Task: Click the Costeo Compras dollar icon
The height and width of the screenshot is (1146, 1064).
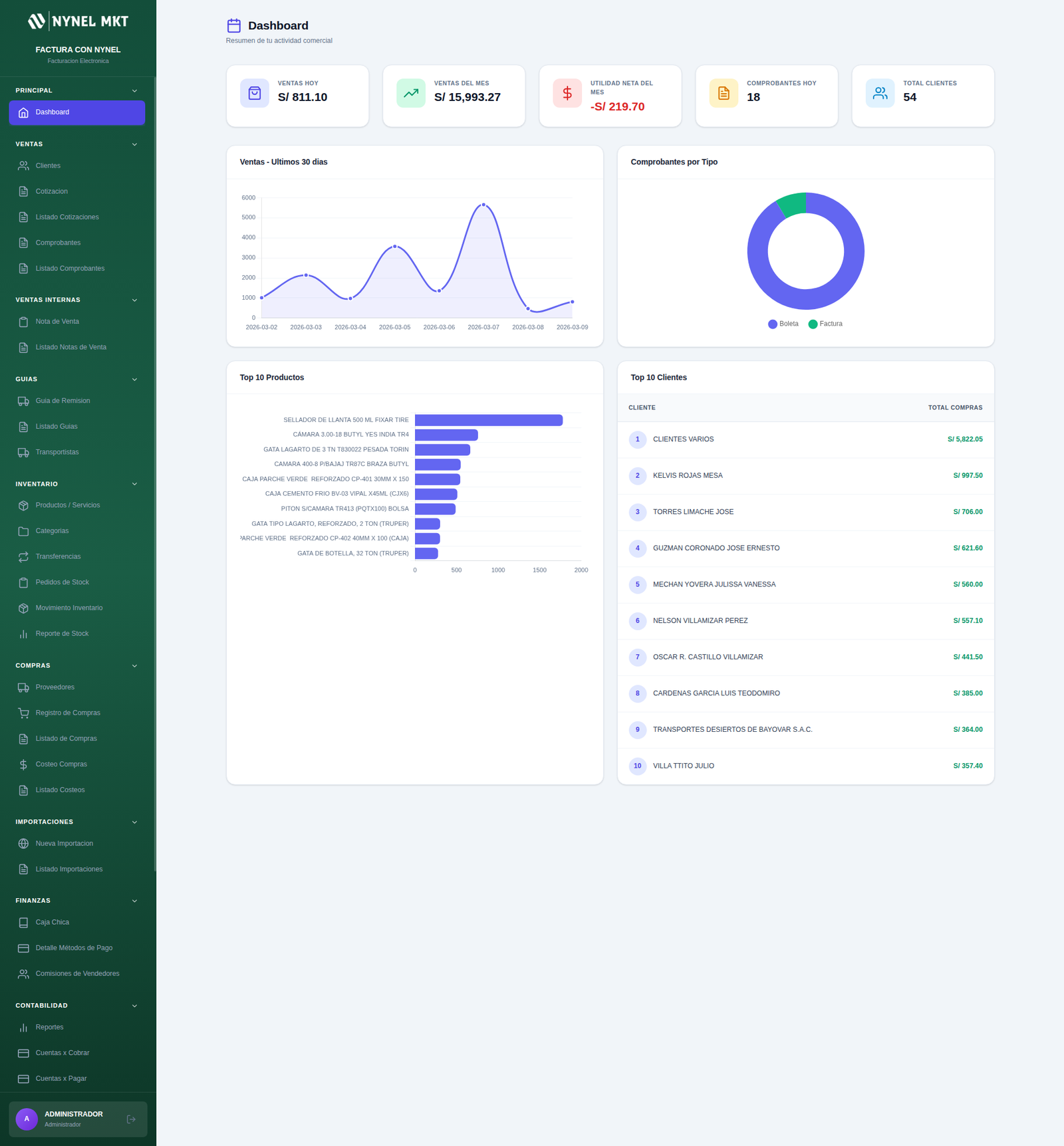Action: pyautogui.click(x=24, y=764)
